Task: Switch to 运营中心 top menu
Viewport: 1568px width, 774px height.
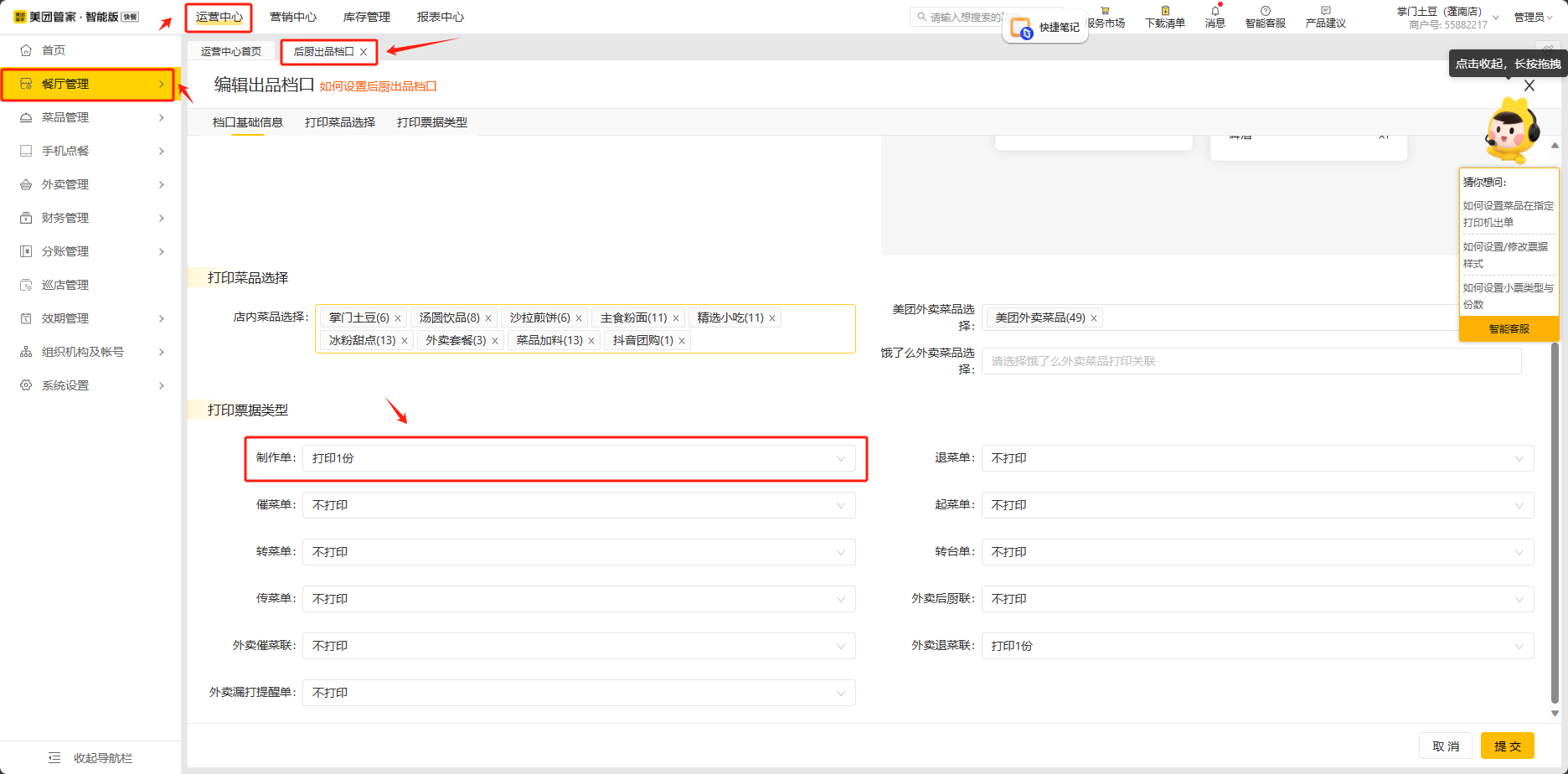Action: tap(219, 17)
